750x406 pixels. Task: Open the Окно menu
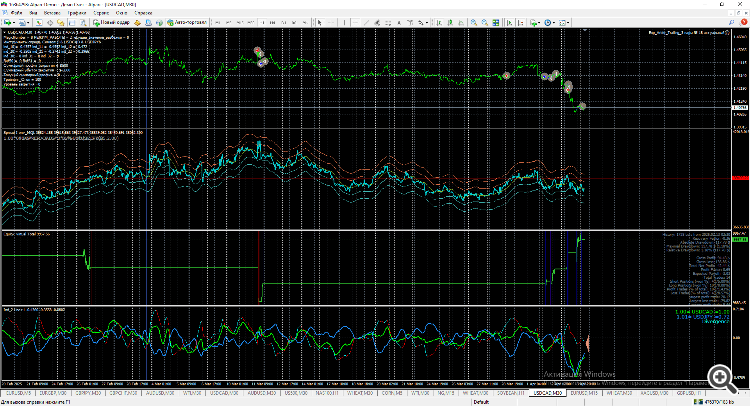121,13
